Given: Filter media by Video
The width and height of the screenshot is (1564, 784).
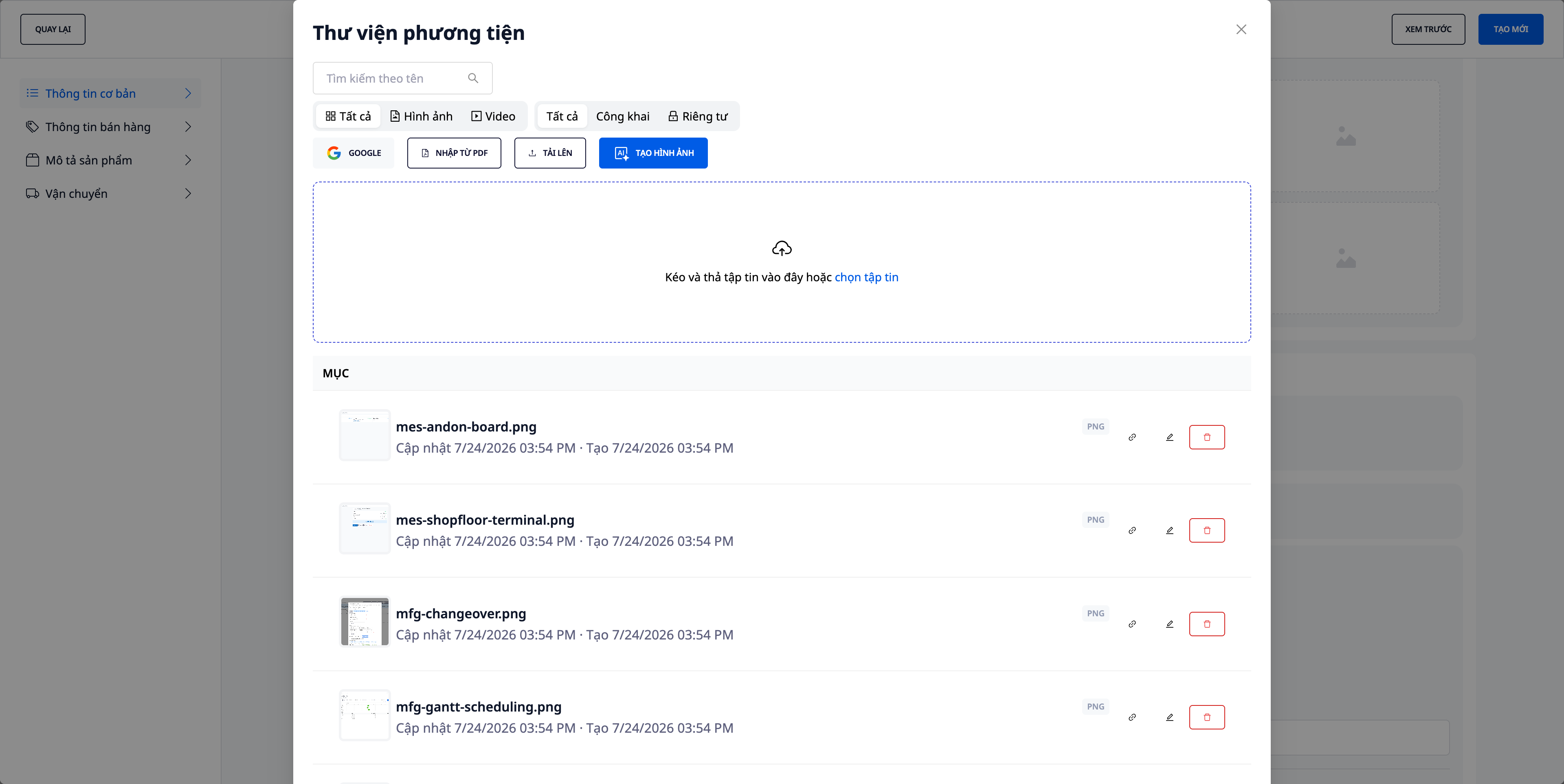Looking at the screenshot, I should point(493,116).
